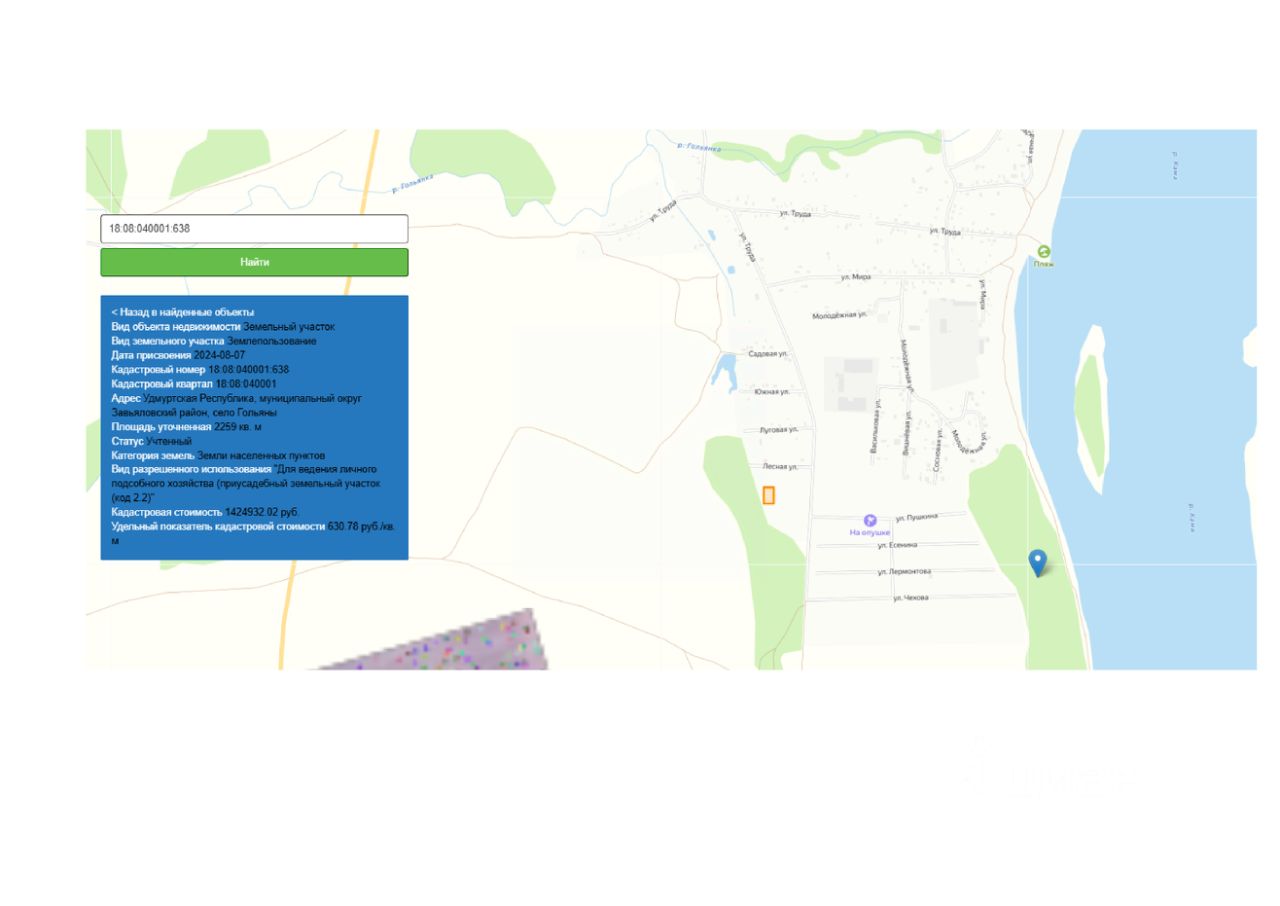Click the Статус Учтенный line

151,441
